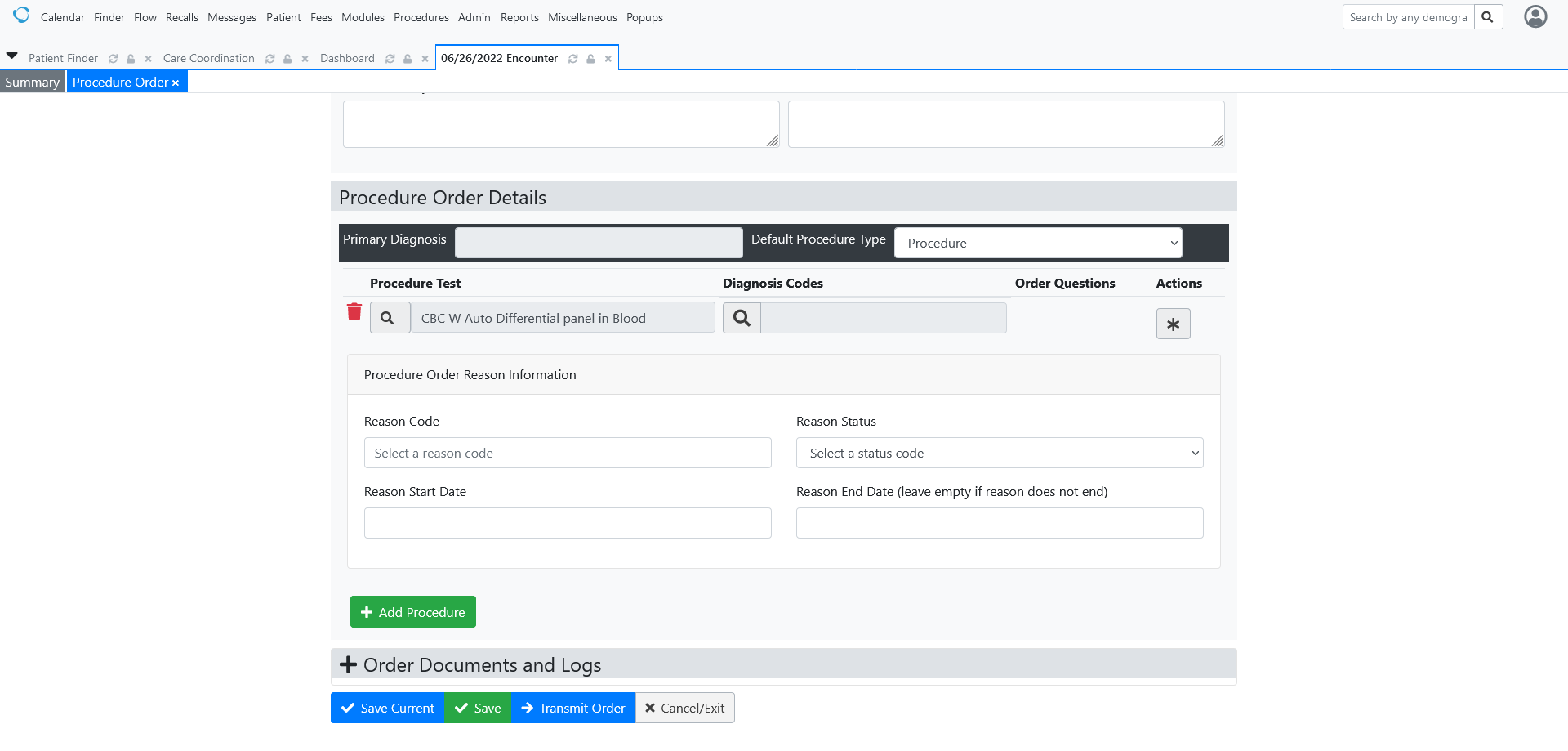Open the Procedure Test search magnifier
Image resolution: width=1568 pixels, height=751 pixels.
[x=390, y=317]
